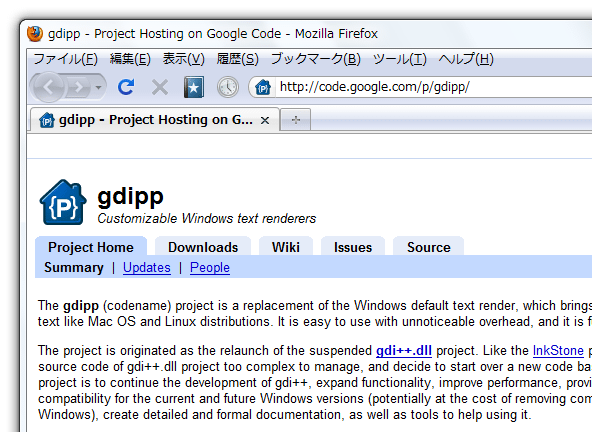The image size is (592, 432).
Task: Go forward with the Forward arrow button
Action: (79, 88)
